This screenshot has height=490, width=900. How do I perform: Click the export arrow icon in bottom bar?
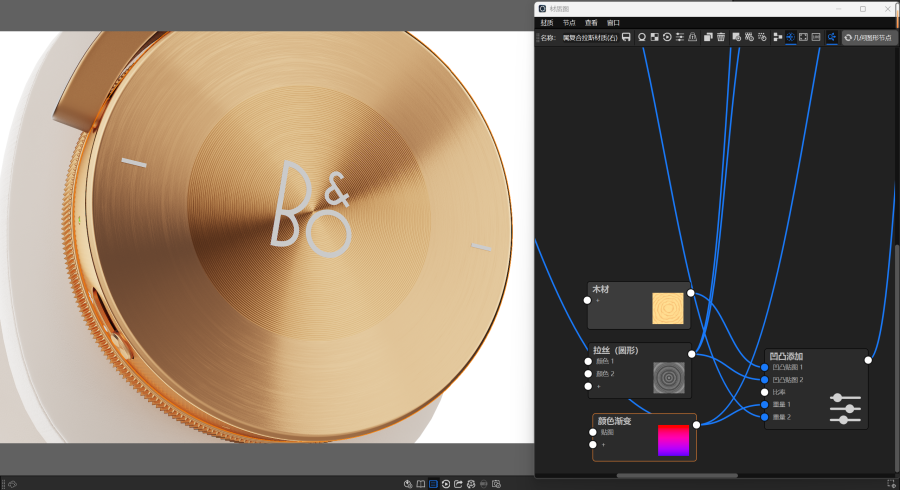(x=459, y=484)
